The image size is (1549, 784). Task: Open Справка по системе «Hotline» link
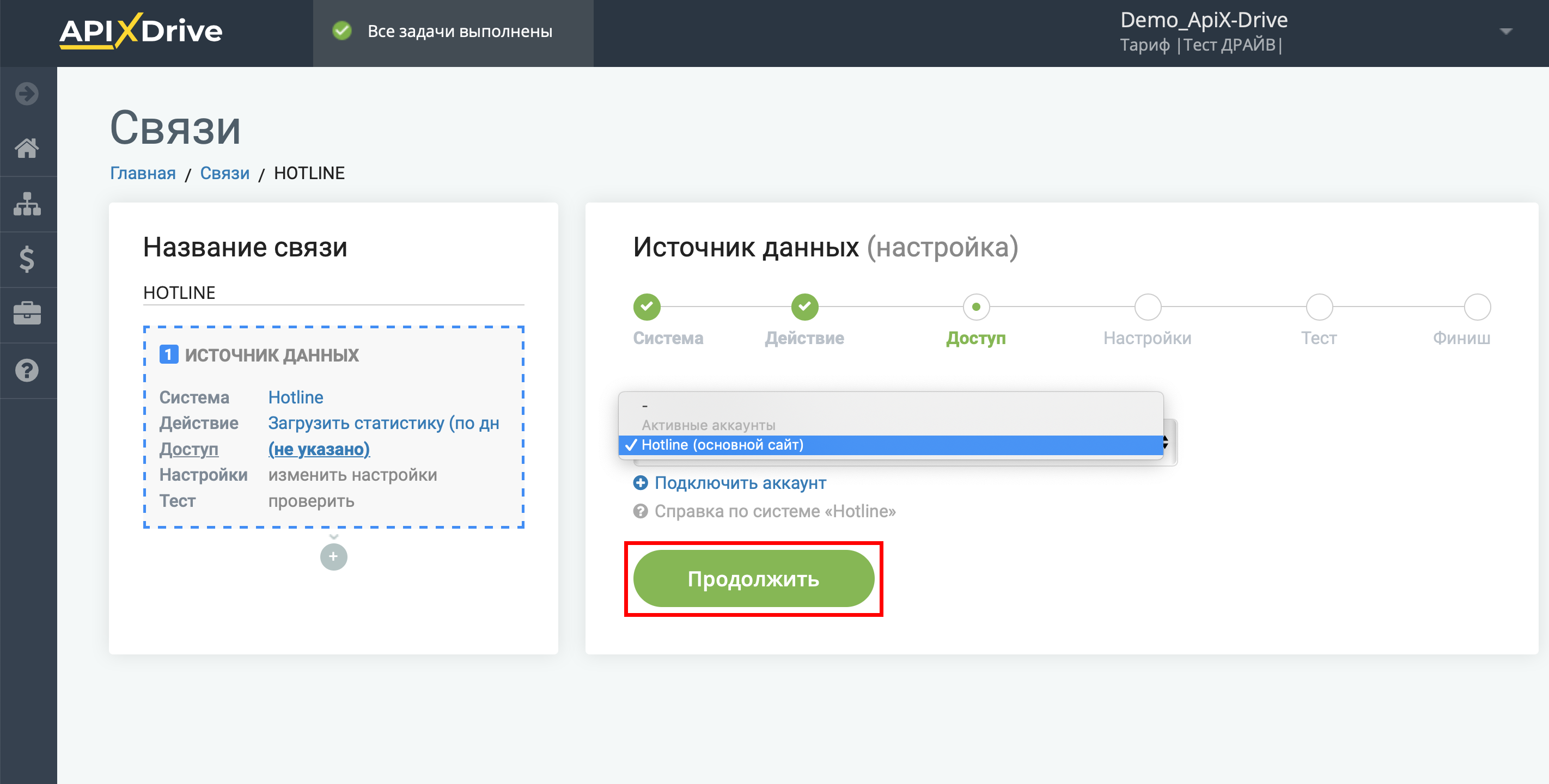pyautogui.click(x=775, y=511)
